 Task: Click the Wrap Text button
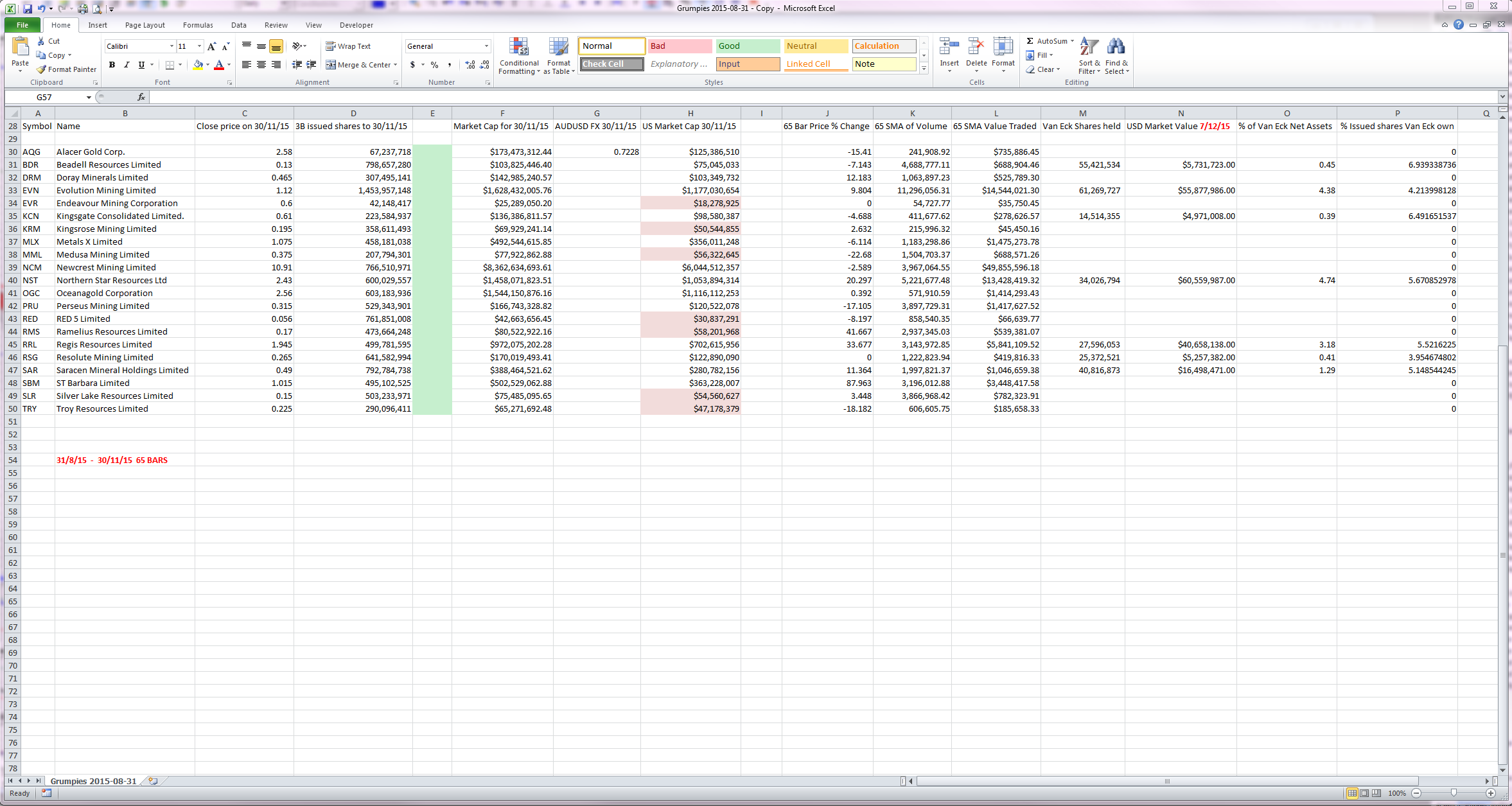pos(348,46)
